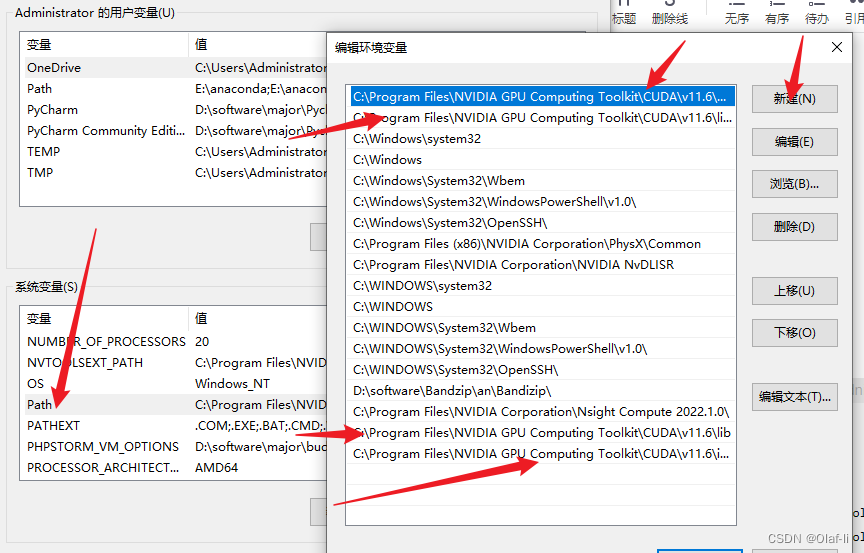The height and width of the screenshot is (553, 864).
Task: Click 删除(D) to remove the entry
Action: (x=795, y=227)
